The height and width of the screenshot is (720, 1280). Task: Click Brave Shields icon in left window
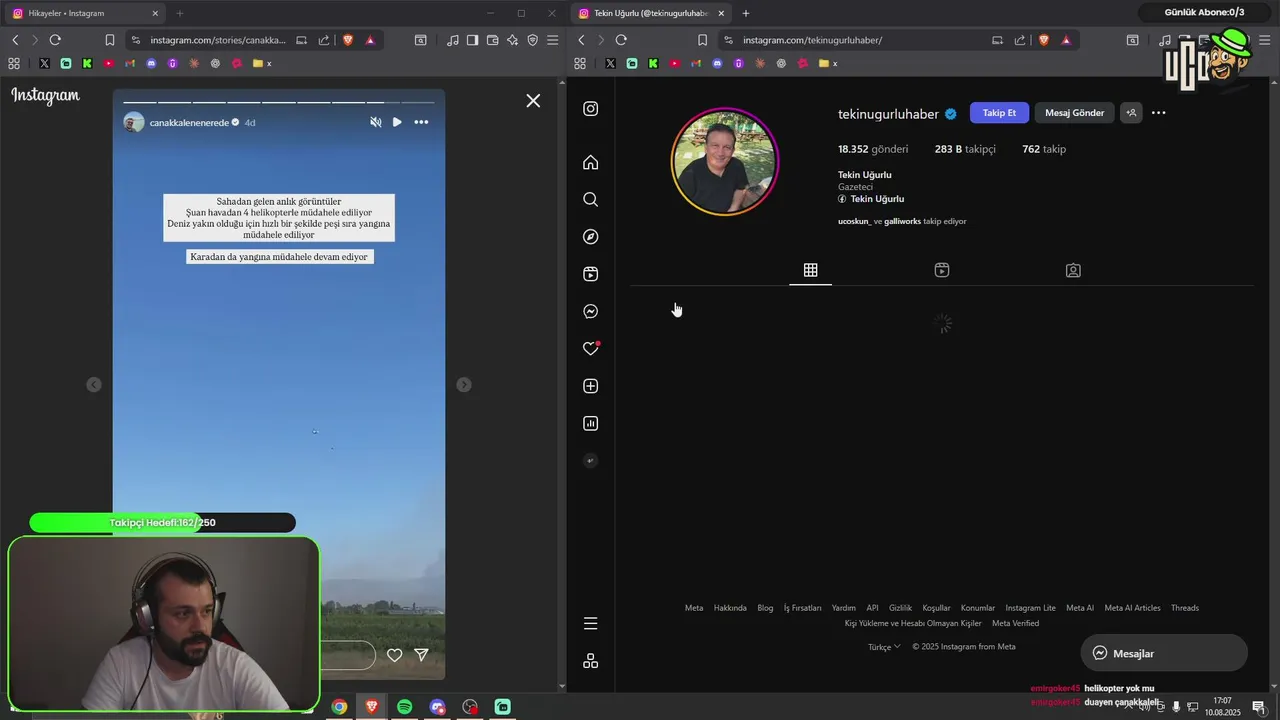click(348, 40)
